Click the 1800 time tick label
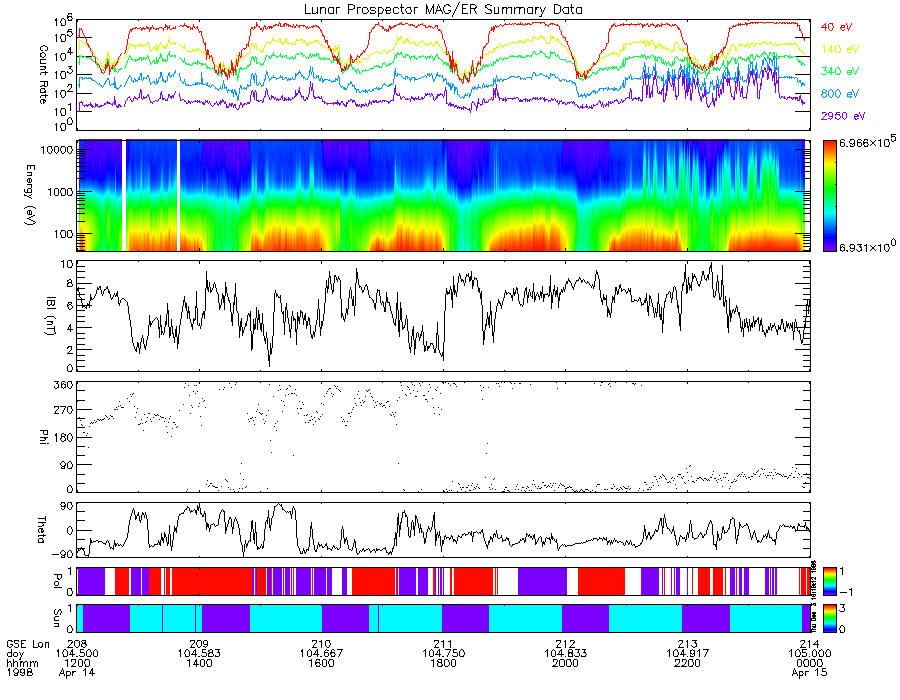This screenshot has width=900, height=700. (443, 663)
